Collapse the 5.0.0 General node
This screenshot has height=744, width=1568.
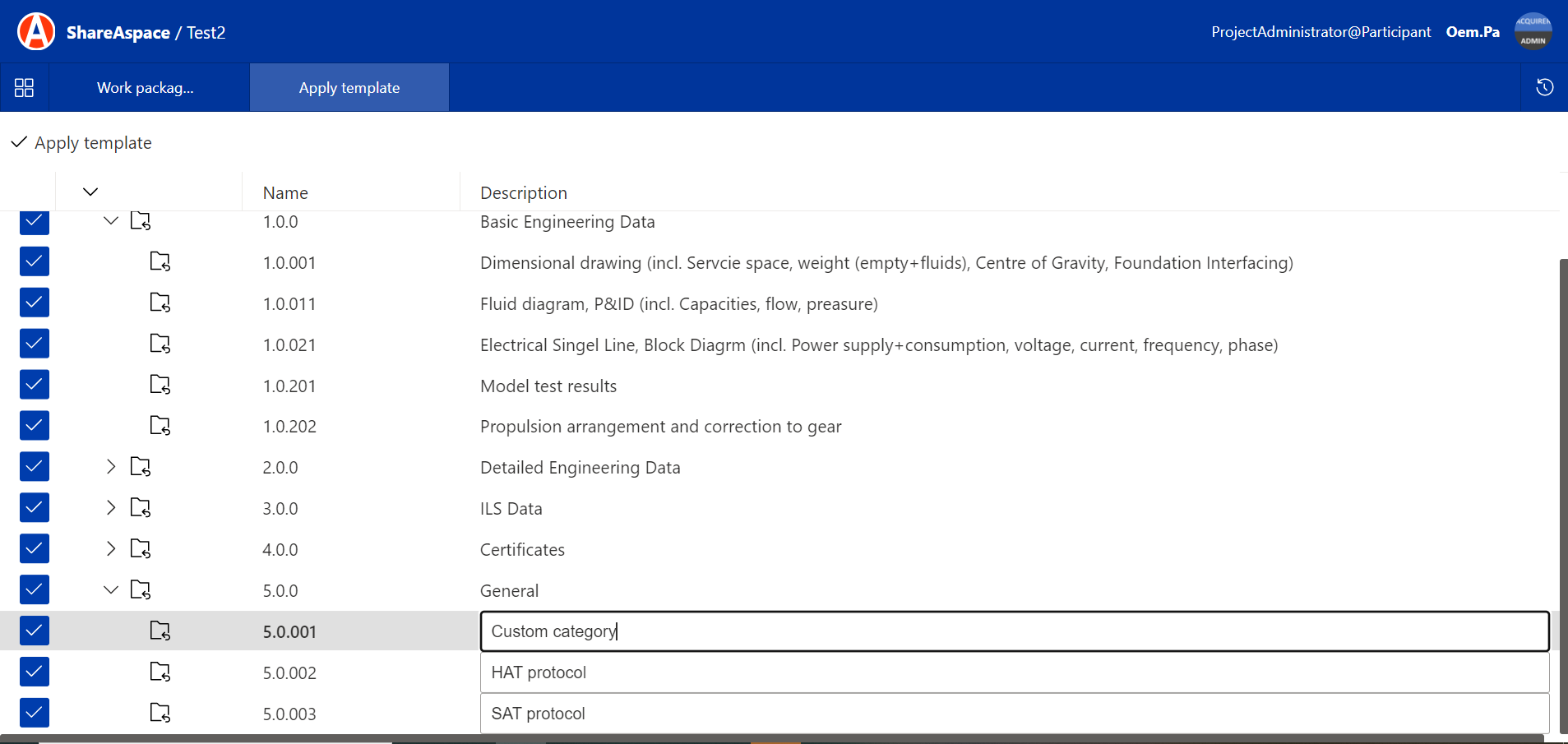pyautogui.click(x=111, y=590)
